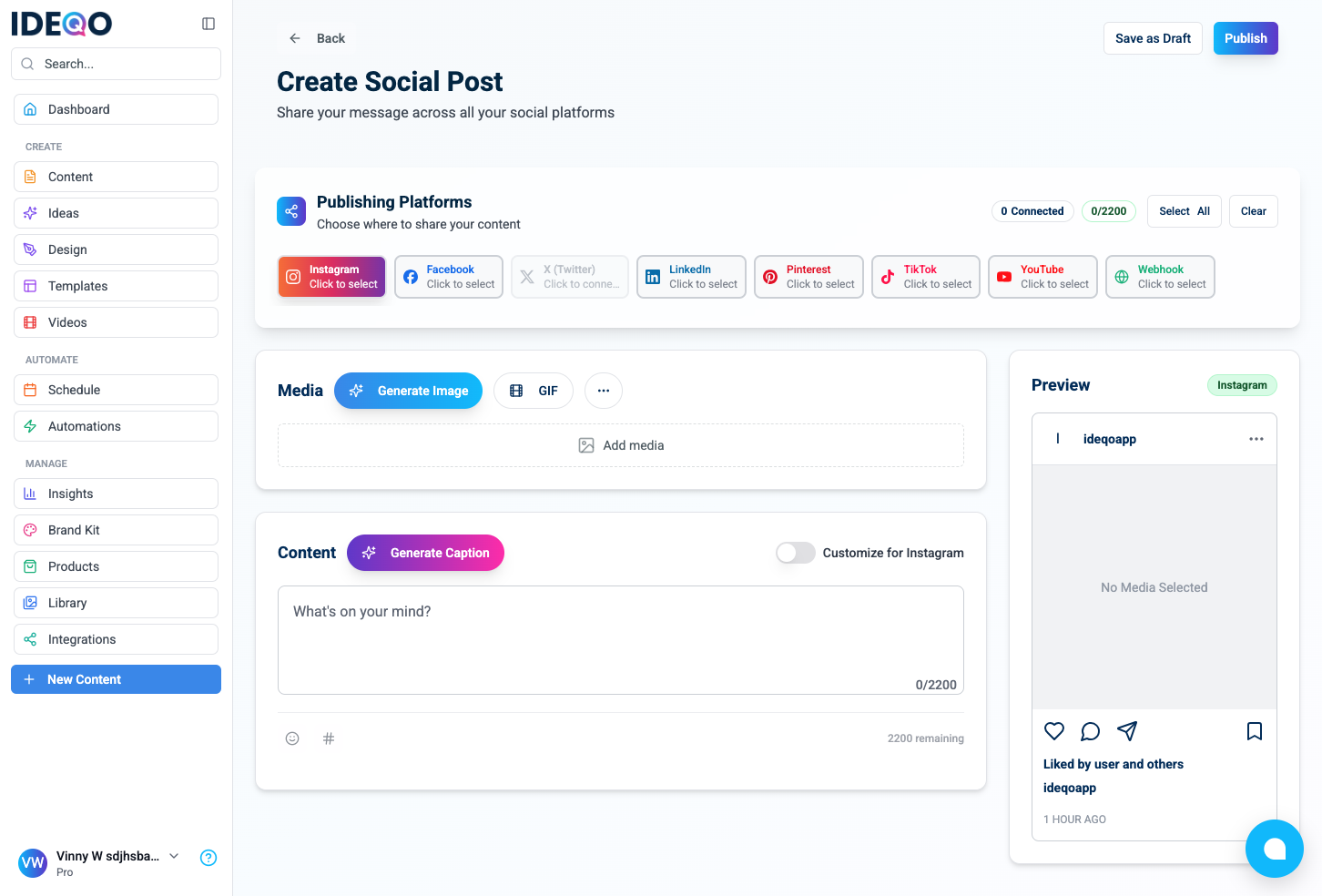Viewport: 1322px width, 896px height.
Task: Click the Add media drop zone
Action: (x=621, y=445)
